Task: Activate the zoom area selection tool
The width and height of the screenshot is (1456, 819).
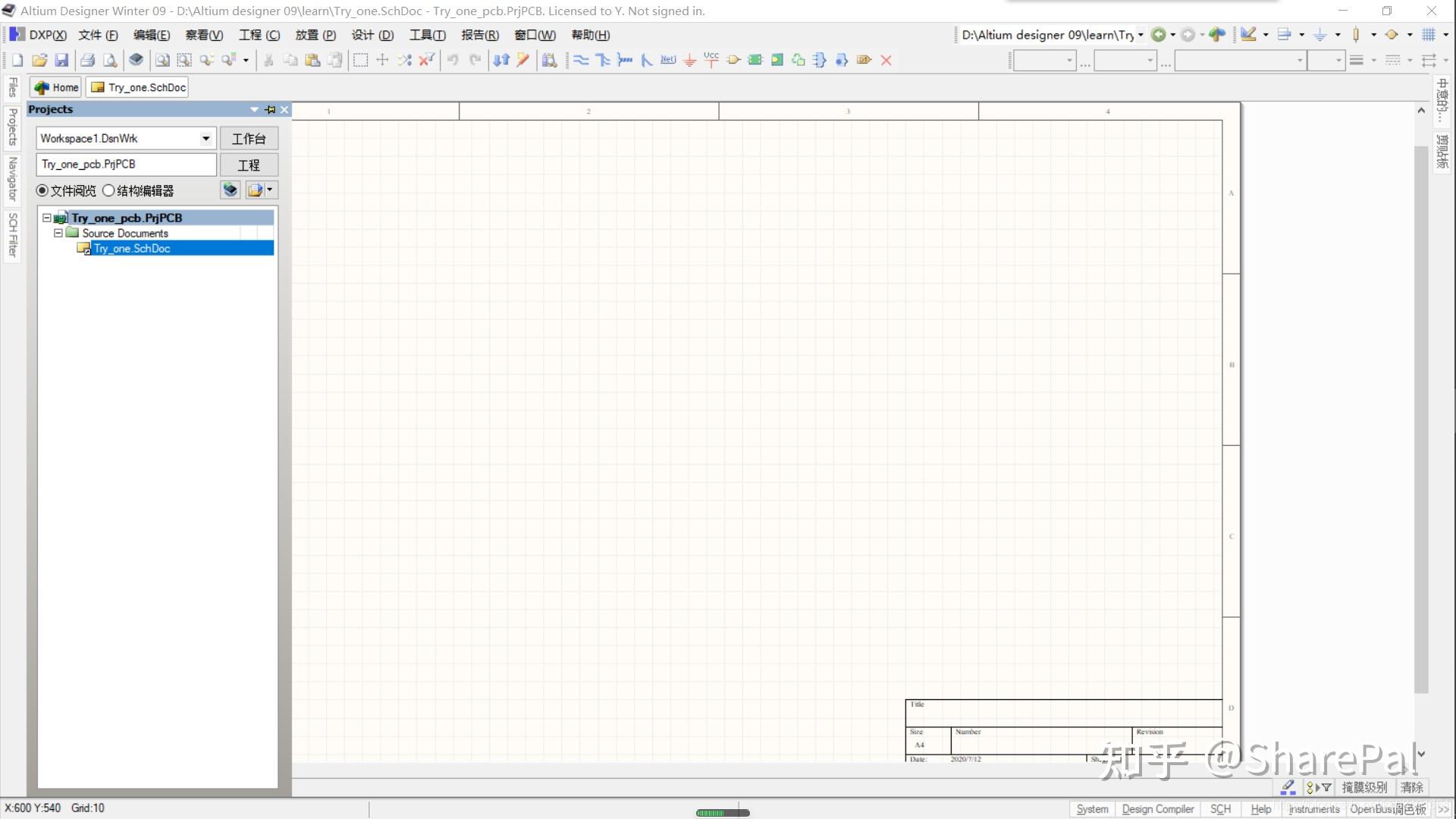Action: [184, 60]
